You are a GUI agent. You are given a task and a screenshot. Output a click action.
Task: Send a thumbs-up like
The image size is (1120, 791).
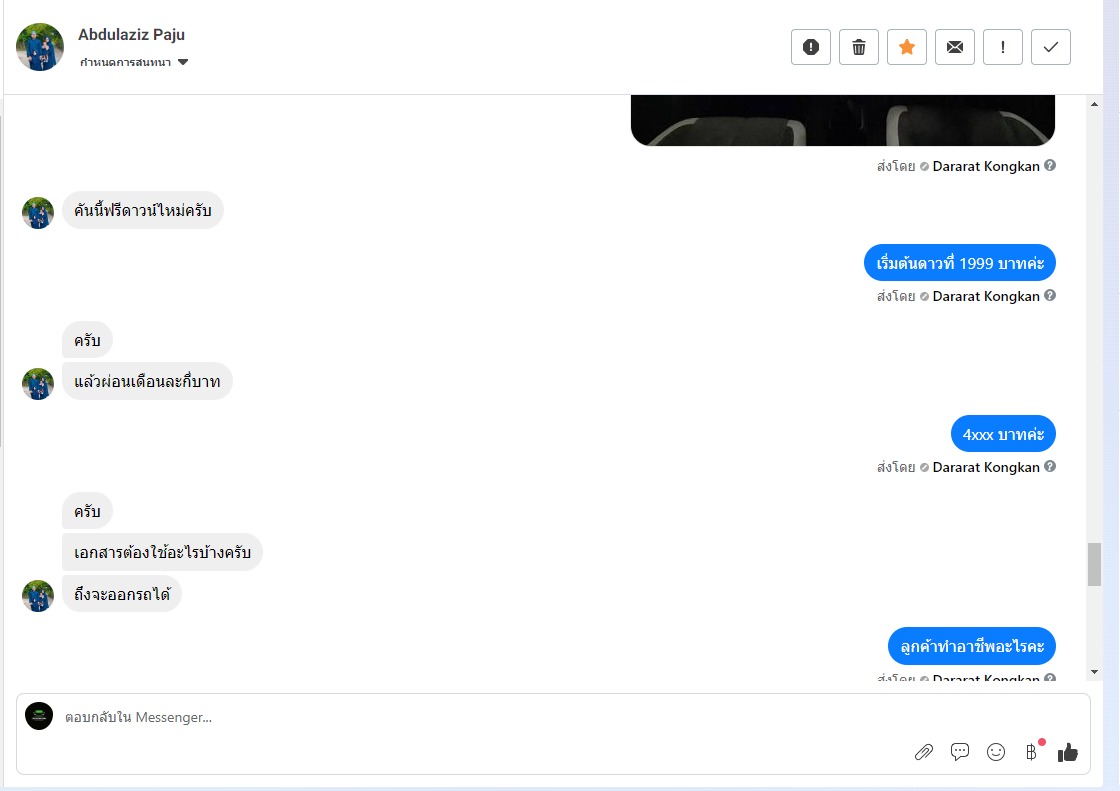click(x=1067, y=752)
